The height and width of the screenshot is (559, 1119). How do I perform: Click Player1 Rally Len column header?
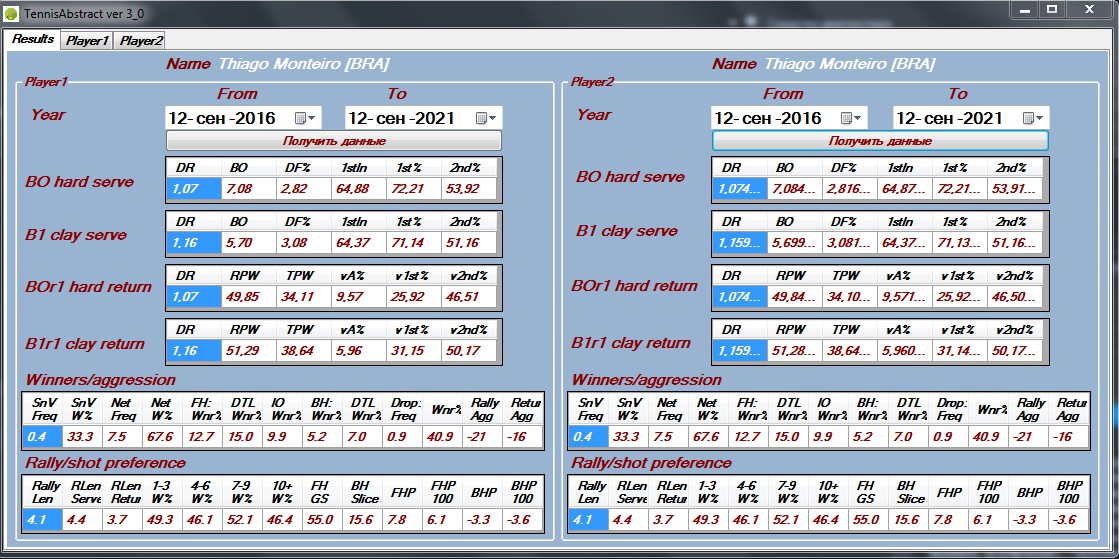tap(42, 492)
